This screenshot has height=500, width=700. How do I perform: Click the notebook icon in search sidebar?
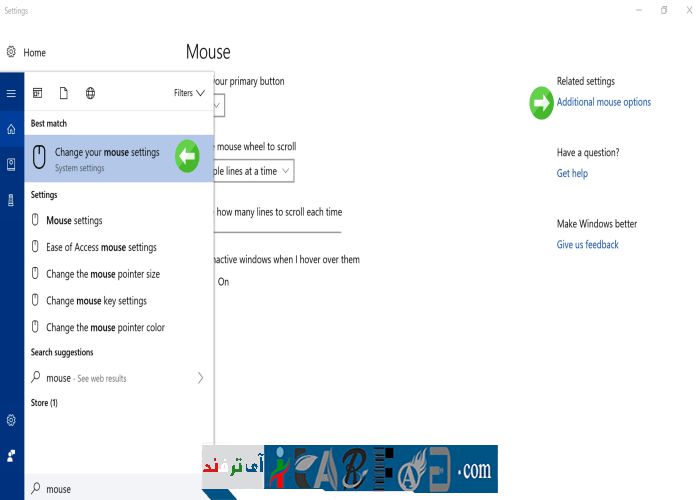point(11,164)
